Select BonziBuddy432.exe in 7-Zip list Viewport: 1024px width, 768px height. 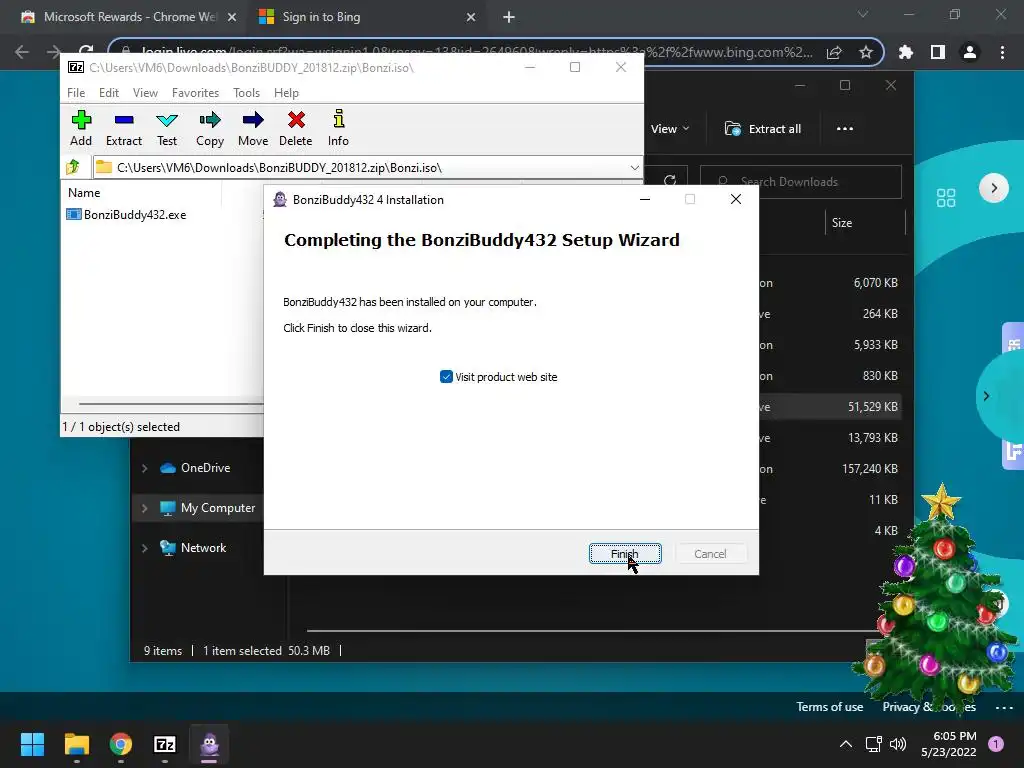pyautogui.click(x=127, y=214)
